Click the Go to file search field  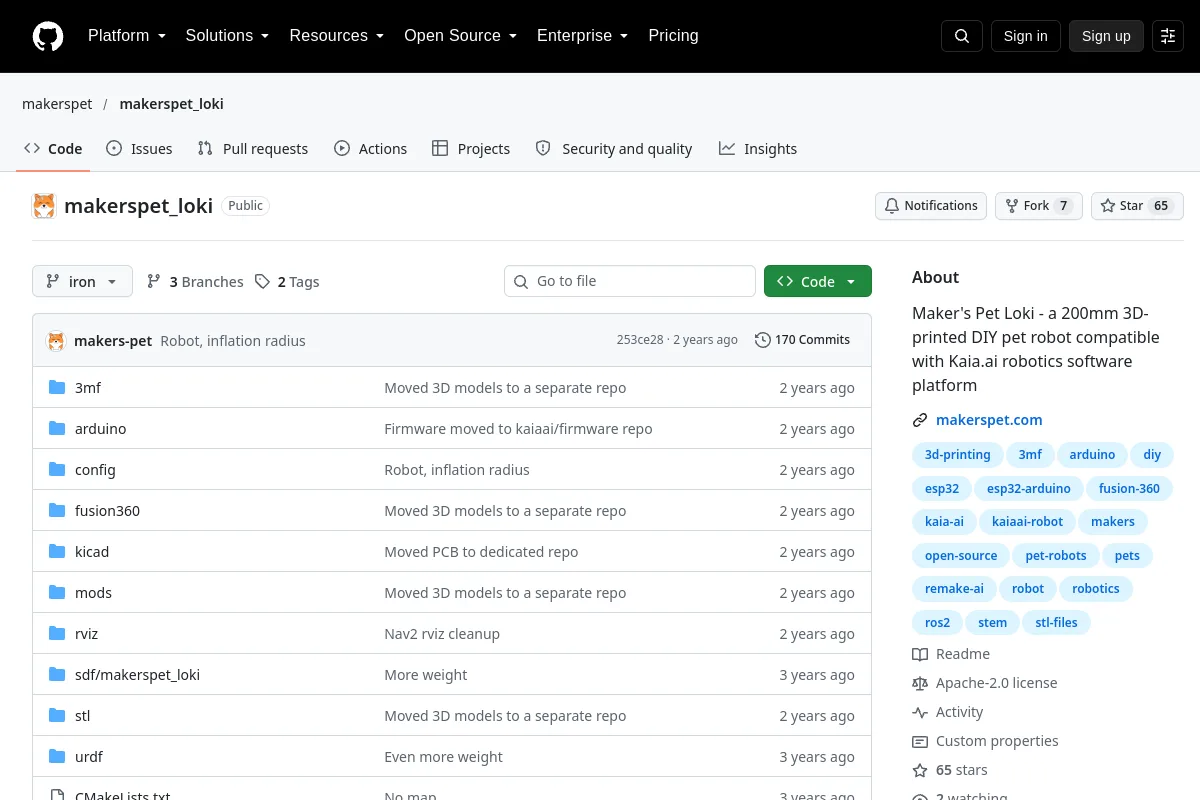coord(630,282)
